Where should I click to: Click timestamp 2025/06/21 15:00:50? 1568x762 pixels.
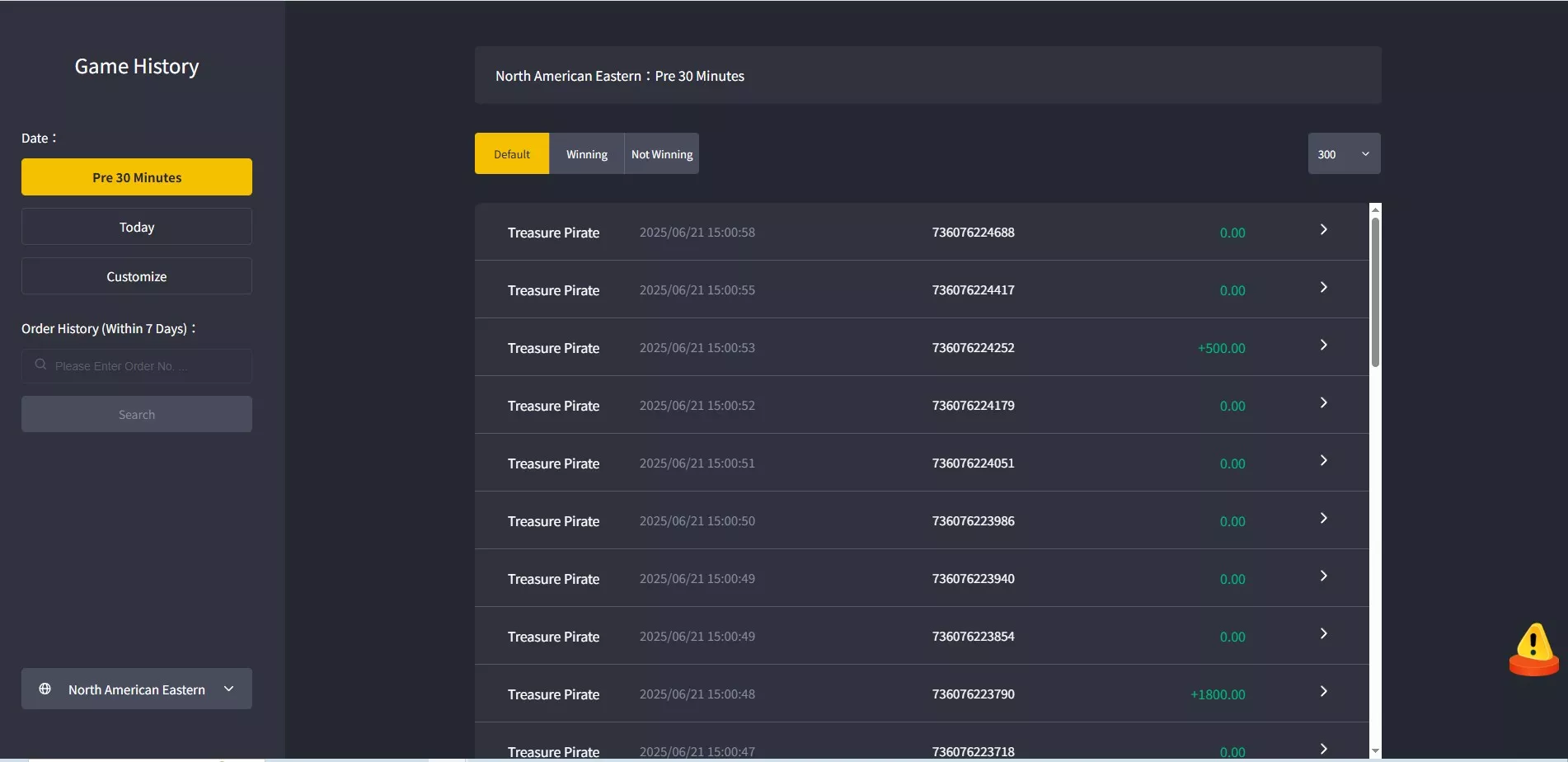coord(697,521)
